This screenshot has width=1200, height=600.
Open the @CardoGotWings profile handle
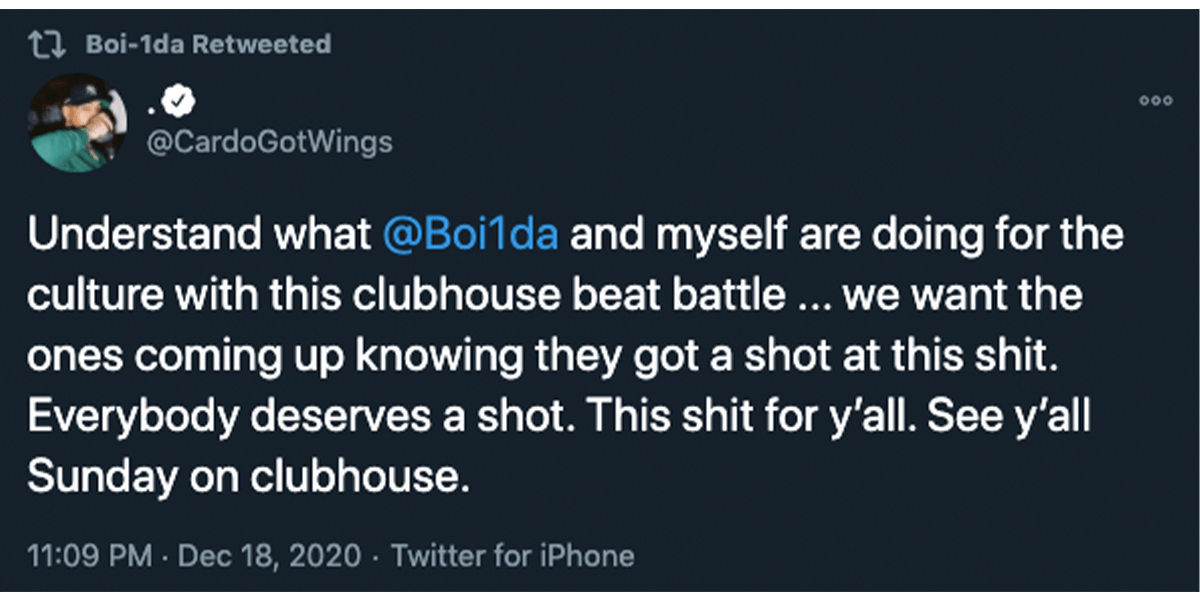pyautogui.click(x=268, y=142)
